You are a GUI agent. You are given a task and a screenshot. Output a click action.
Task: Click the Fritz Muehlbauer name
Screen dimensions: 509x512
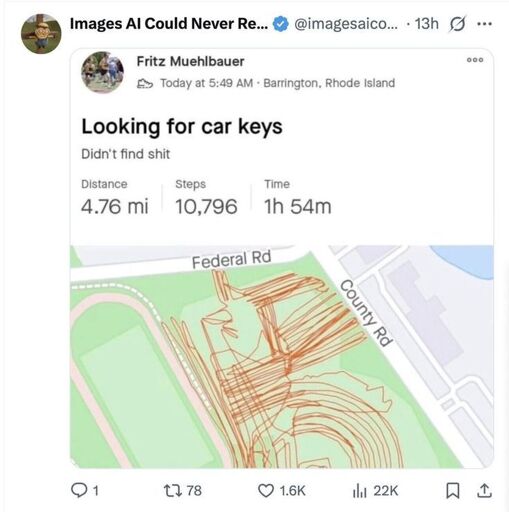tap(190, 62)
